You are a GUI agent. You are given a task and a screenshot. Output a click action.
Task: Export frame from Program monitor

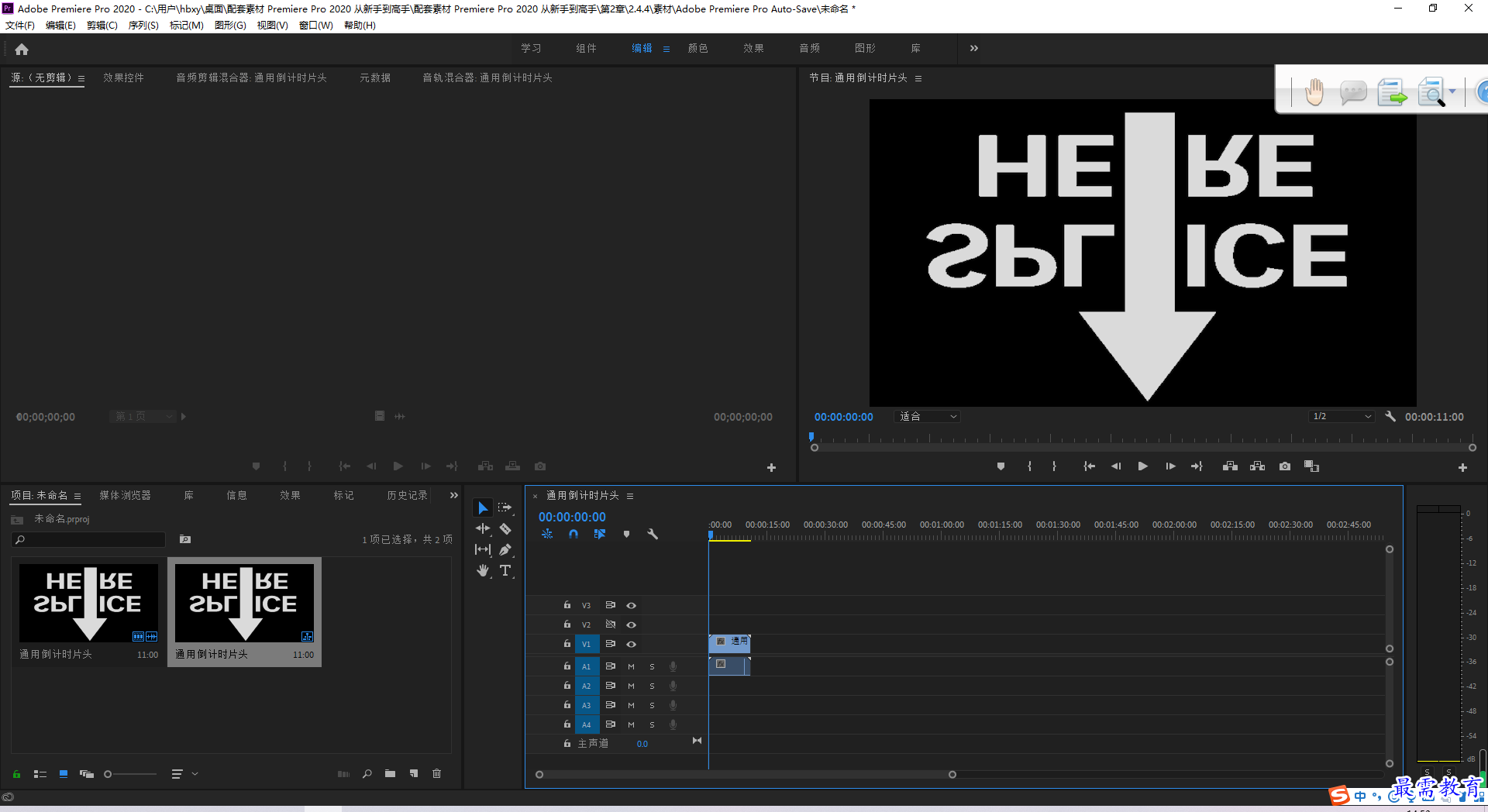click(x=1285, y=466)
